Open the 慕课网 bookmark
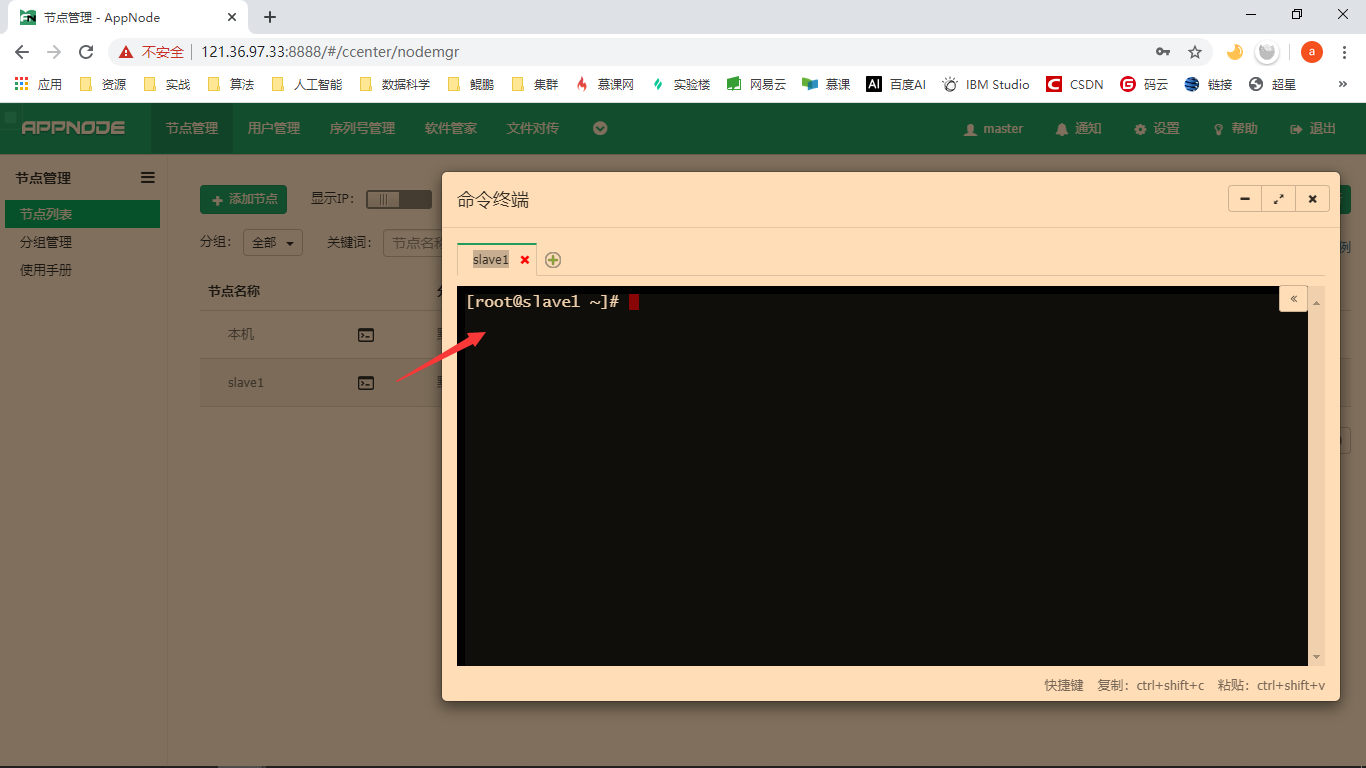 click(605, 84)
